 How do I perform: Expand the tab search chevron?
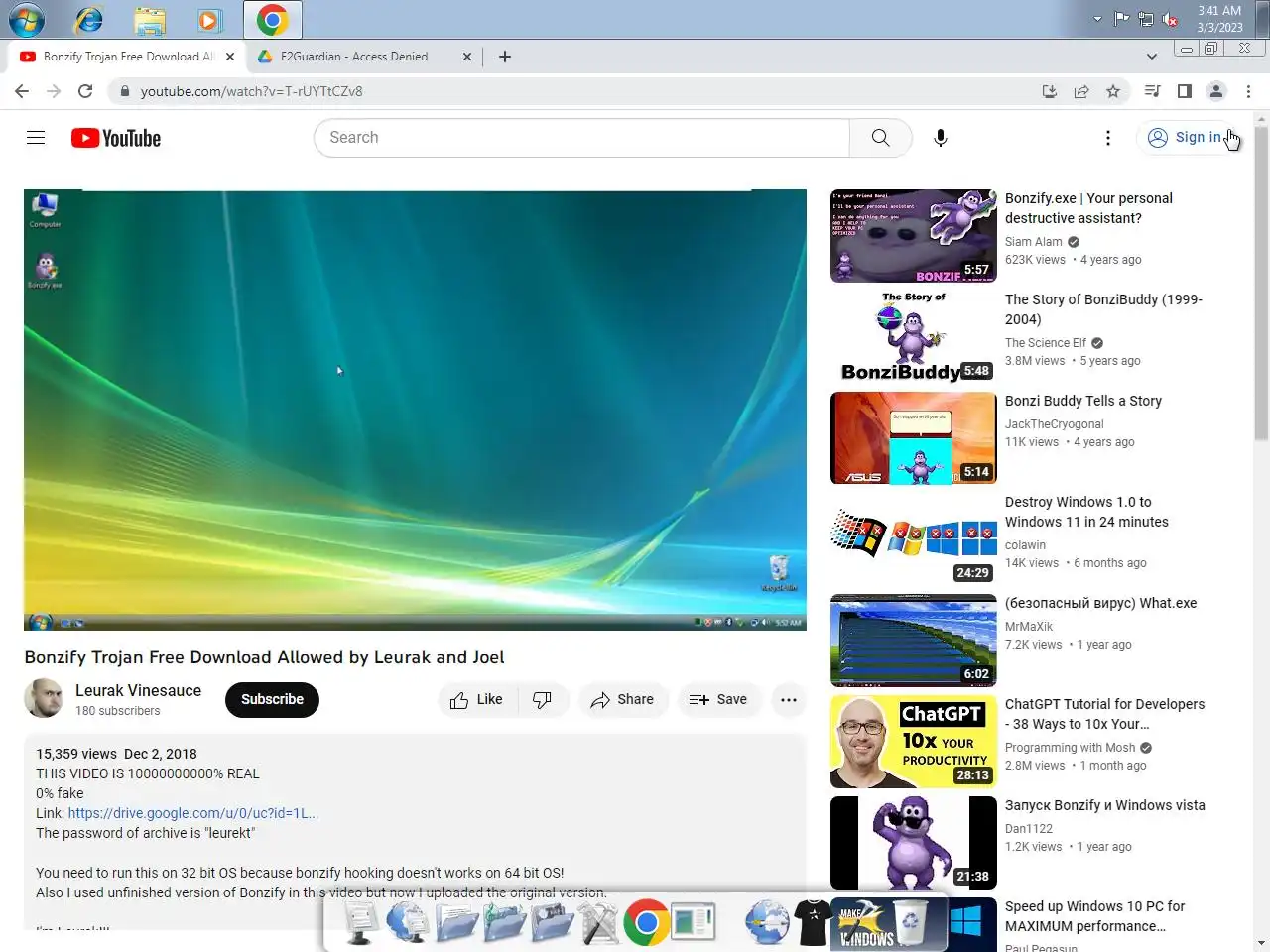pos(1151,57)
